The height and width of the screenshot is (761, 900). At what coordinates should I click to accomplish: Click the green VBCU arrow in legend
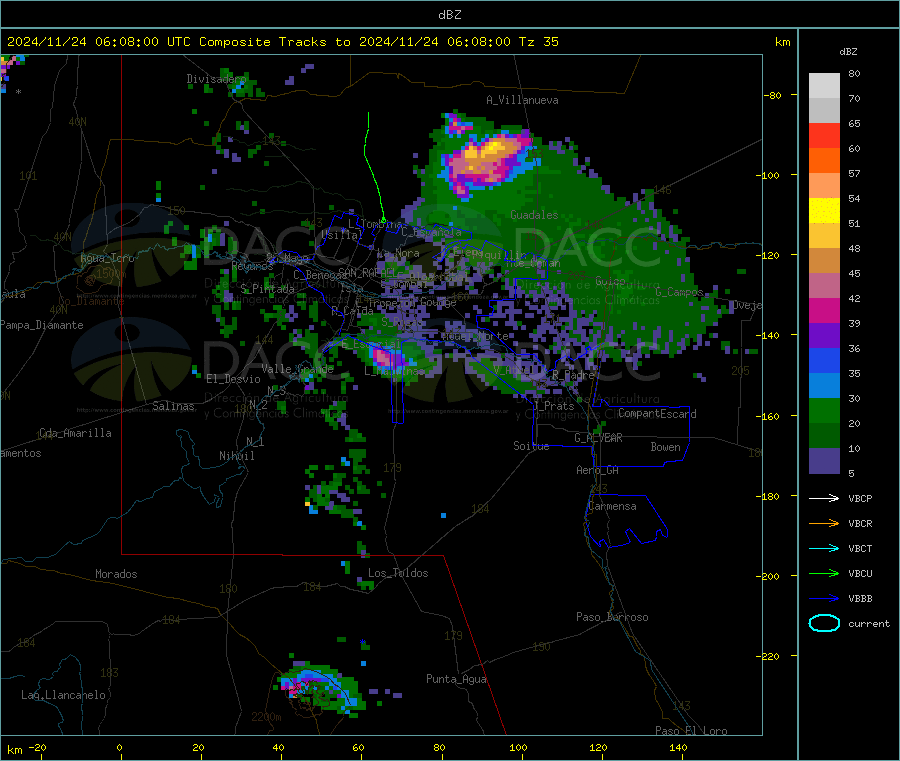pyautogui.click(x=824, y=573)
